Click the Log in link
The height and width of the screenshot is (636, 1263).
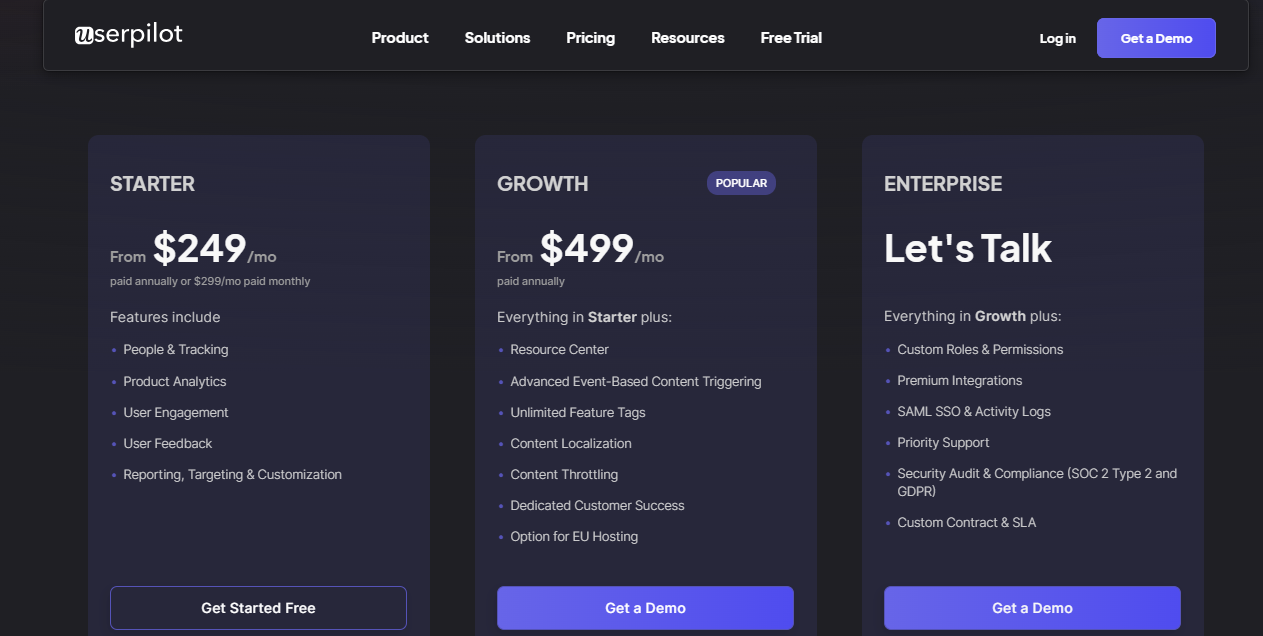point(1057,38)
